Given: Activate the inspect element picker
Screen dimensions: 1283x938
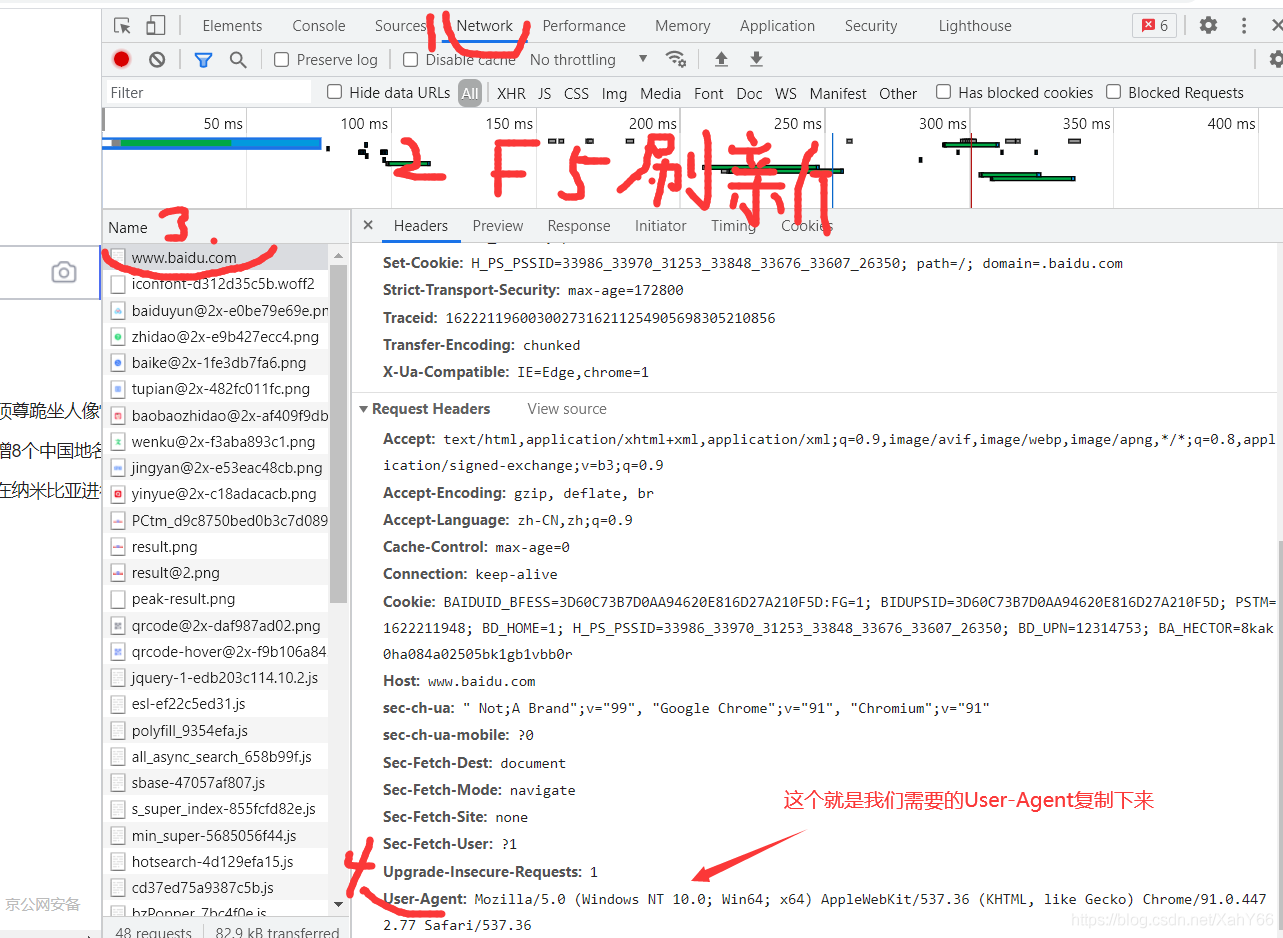Looking at the screenshot, I should pos(122,26).
